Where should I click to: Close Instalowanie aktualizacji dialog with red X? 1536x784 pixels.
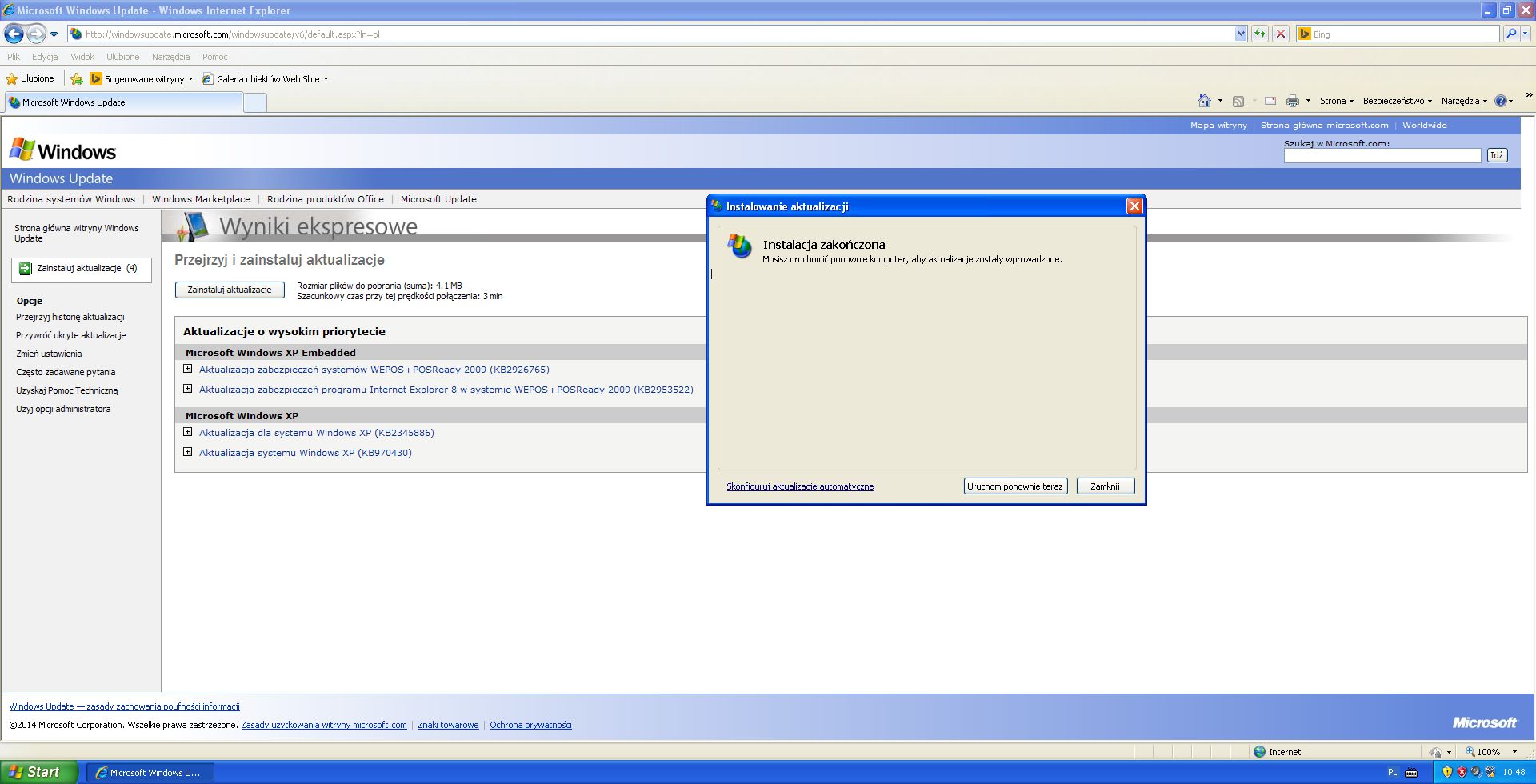point(1134,206)
